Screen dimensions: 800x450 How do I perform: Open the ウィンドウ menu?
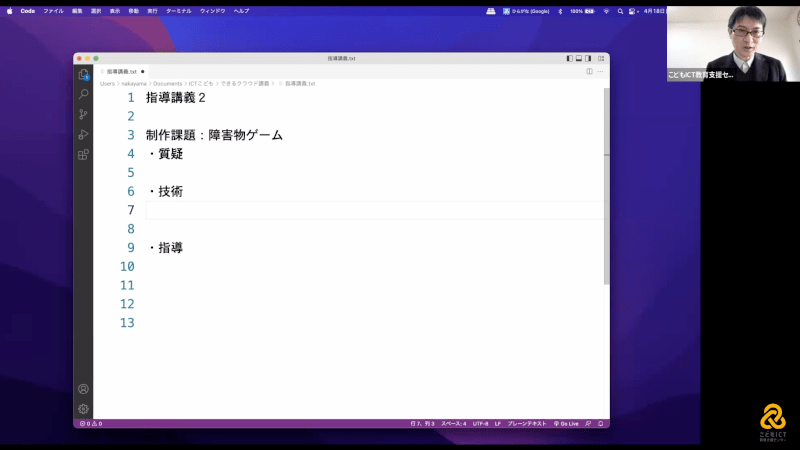pos(212,11)
